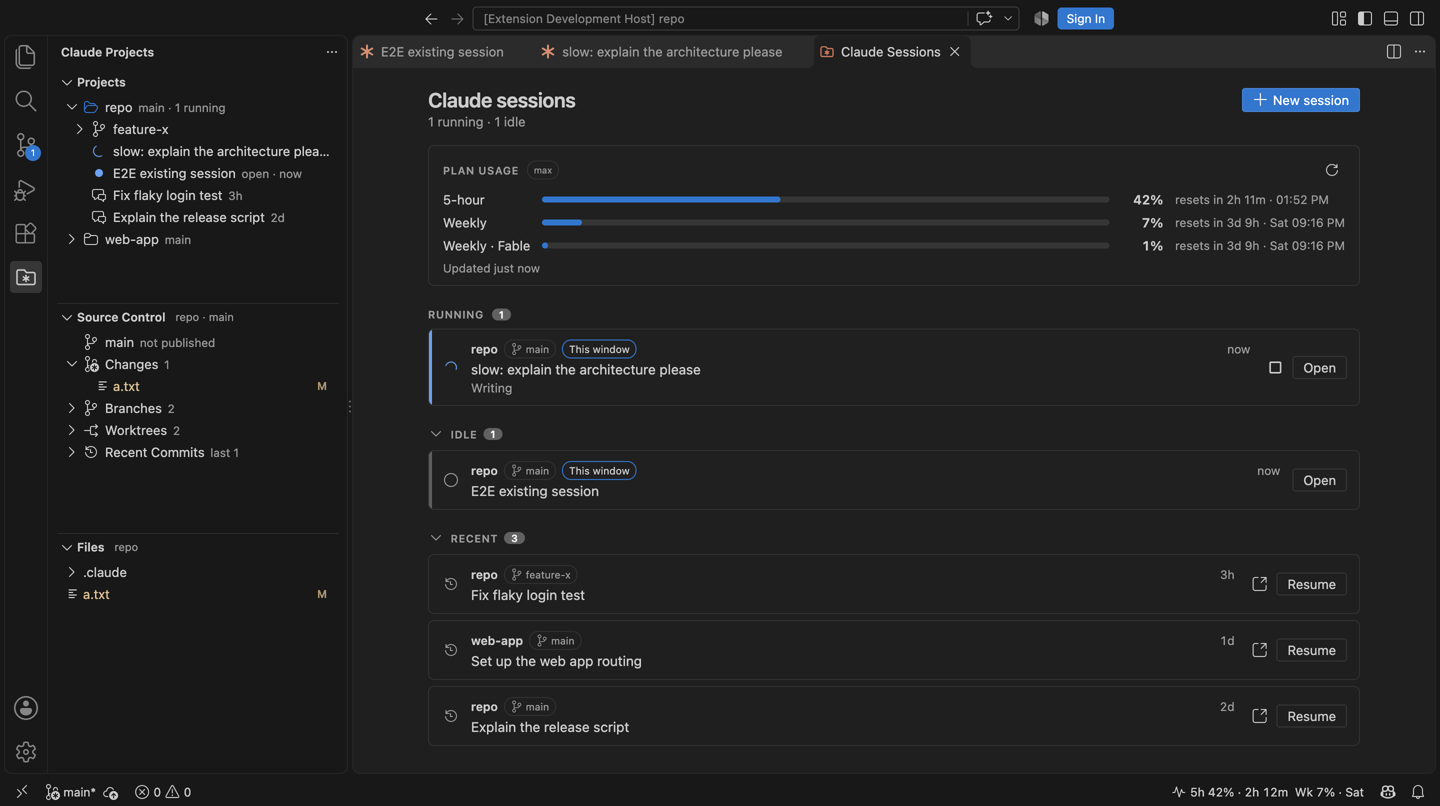Collapse the RECENT sessions section
The width and height of the screenshot is (1440, 806).
pyautogui.click(x=436, y=538)
